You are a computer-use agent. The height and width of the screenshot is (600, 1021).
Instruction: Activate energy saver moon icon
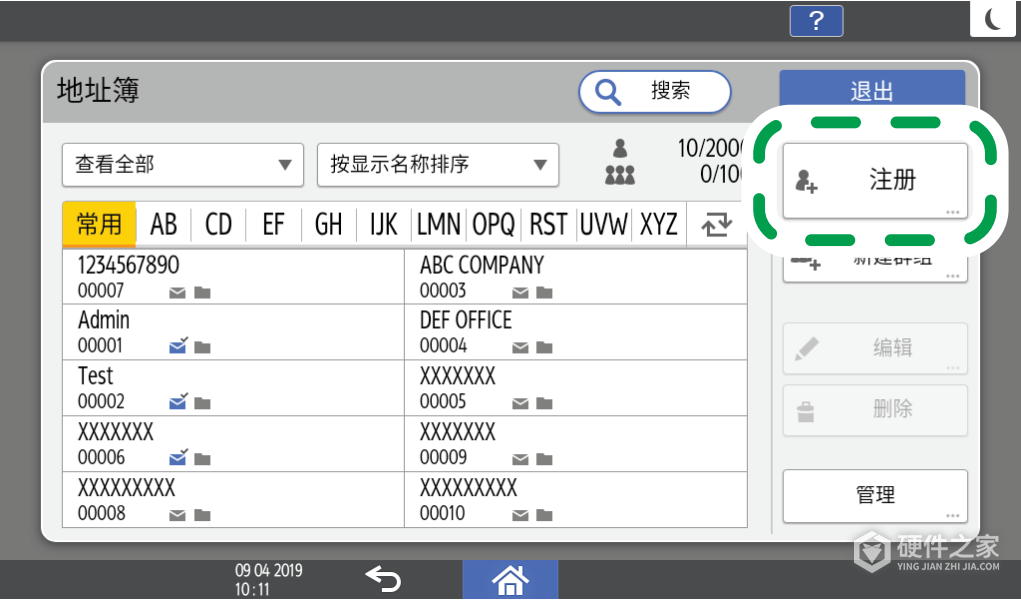pos(992,18)
